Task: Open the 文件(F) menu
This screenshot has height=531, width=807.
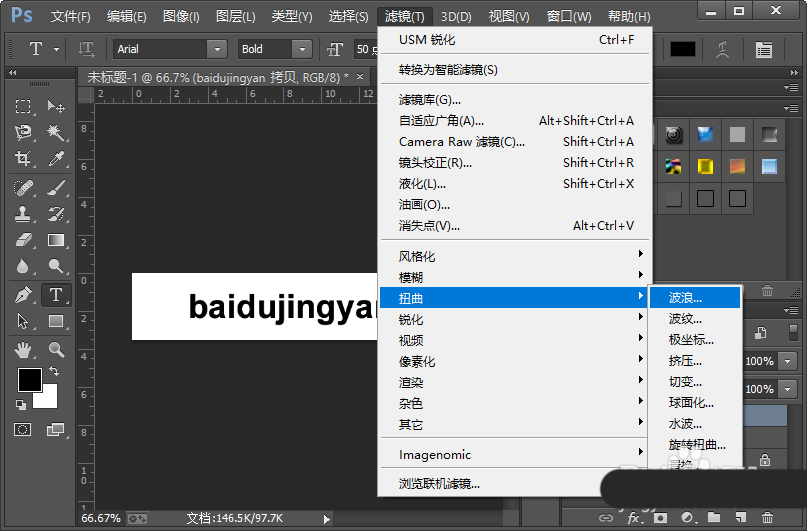Action: (71, 16)
